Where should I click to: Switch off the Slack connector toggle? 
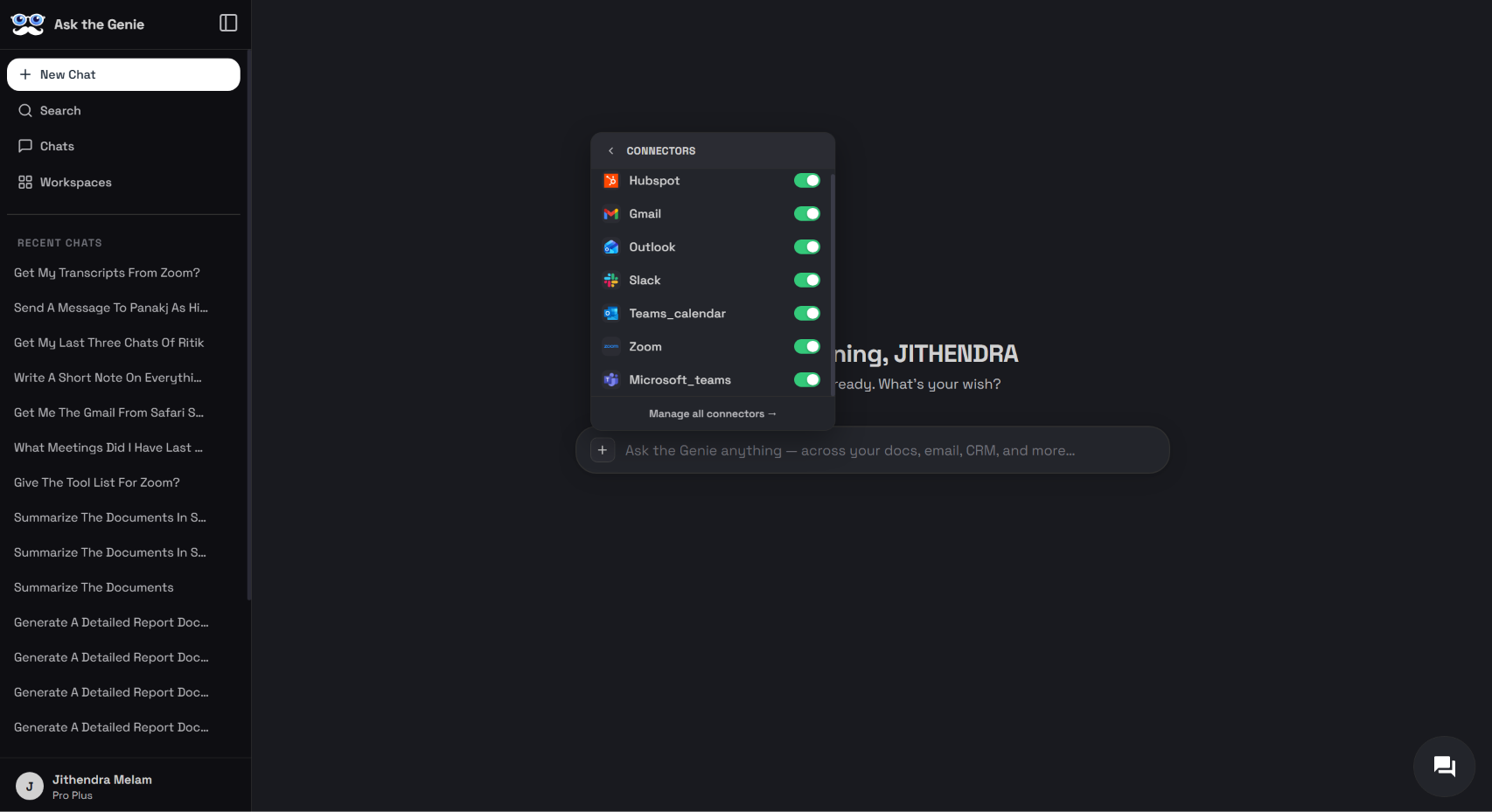pos(806,280)
